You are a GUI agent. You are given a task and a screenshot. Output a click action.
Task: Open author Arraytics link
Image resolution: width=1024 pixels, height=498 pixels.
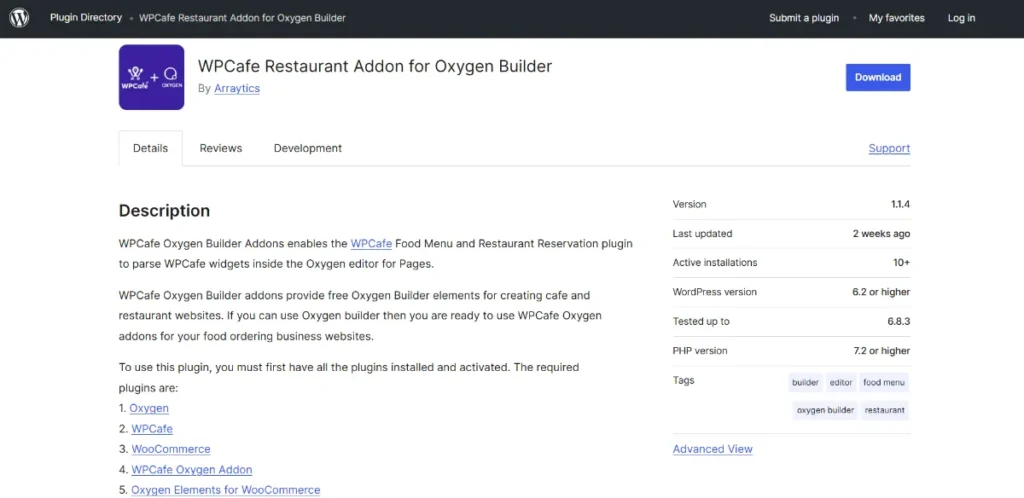237,88
